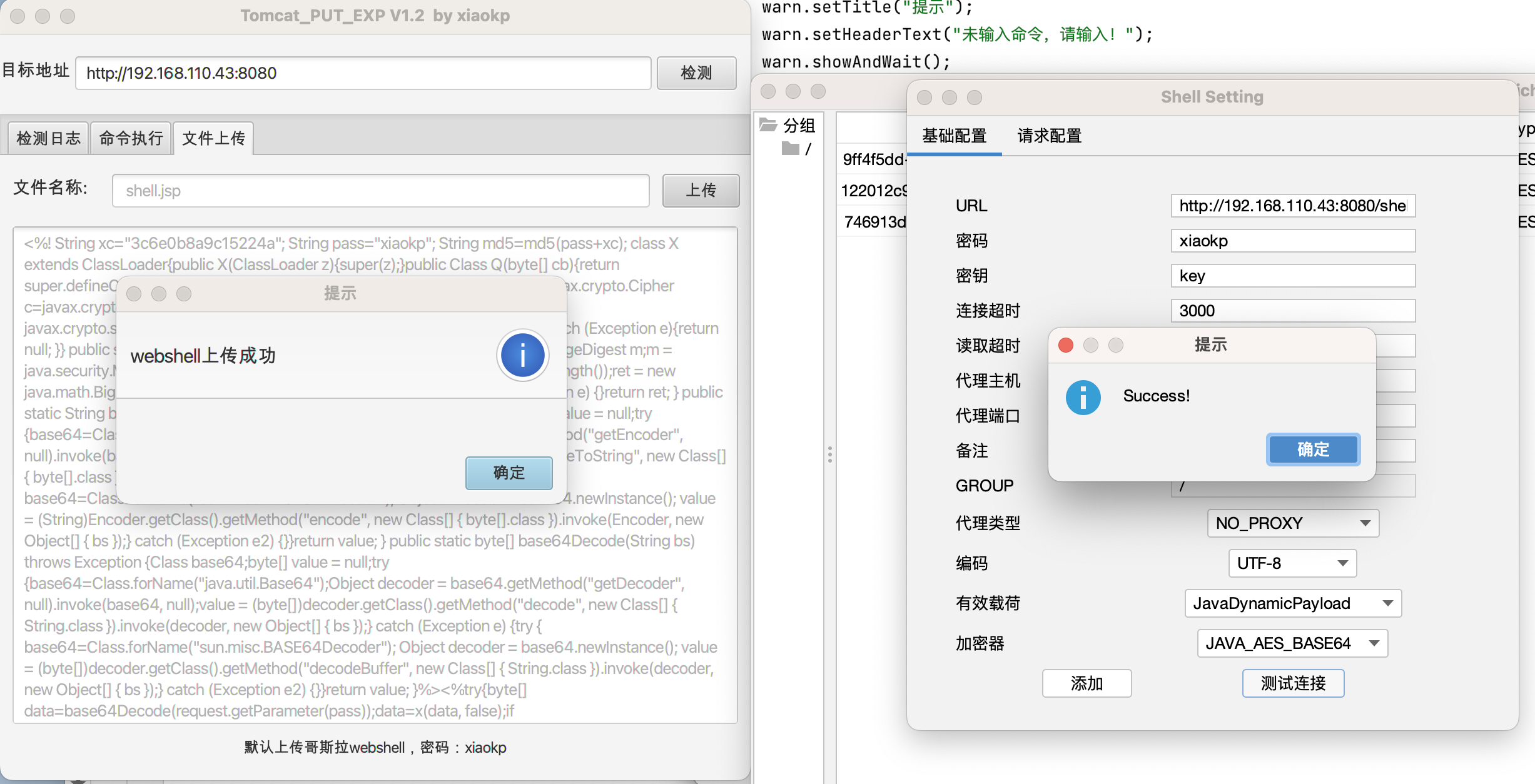Open the 代理类型 NO_PROXY dropdown

[x=1293, y=523]
